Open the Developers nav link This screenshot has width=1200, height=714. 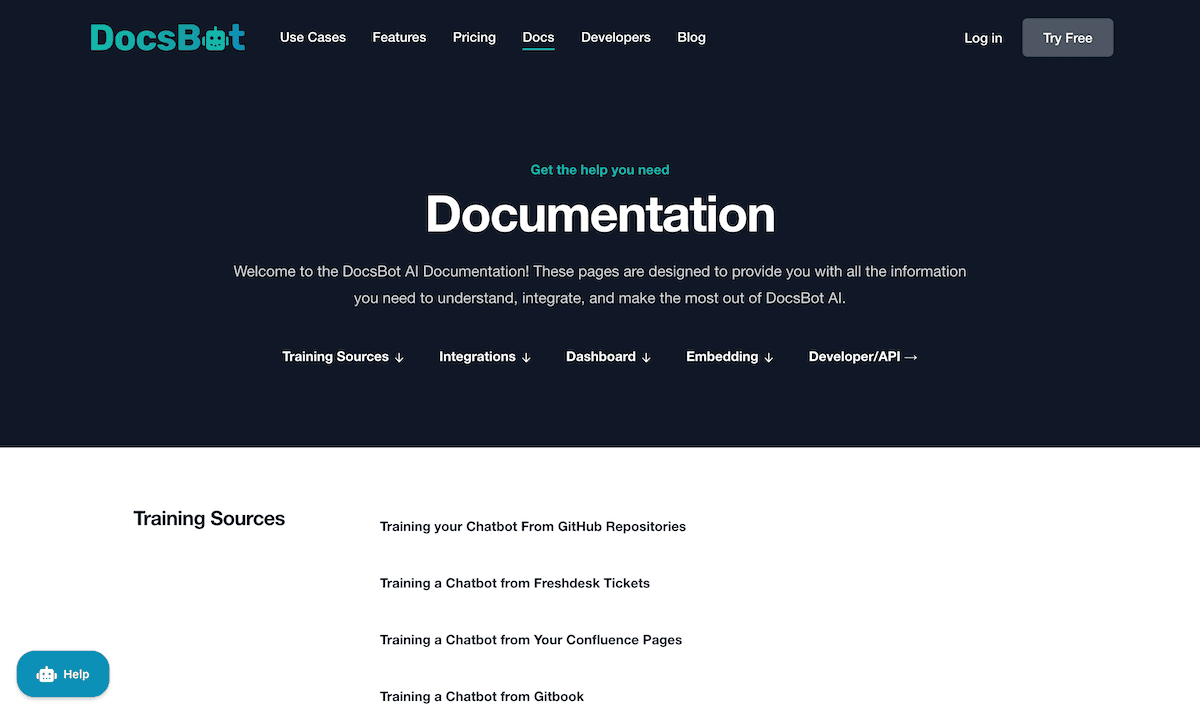616,37
